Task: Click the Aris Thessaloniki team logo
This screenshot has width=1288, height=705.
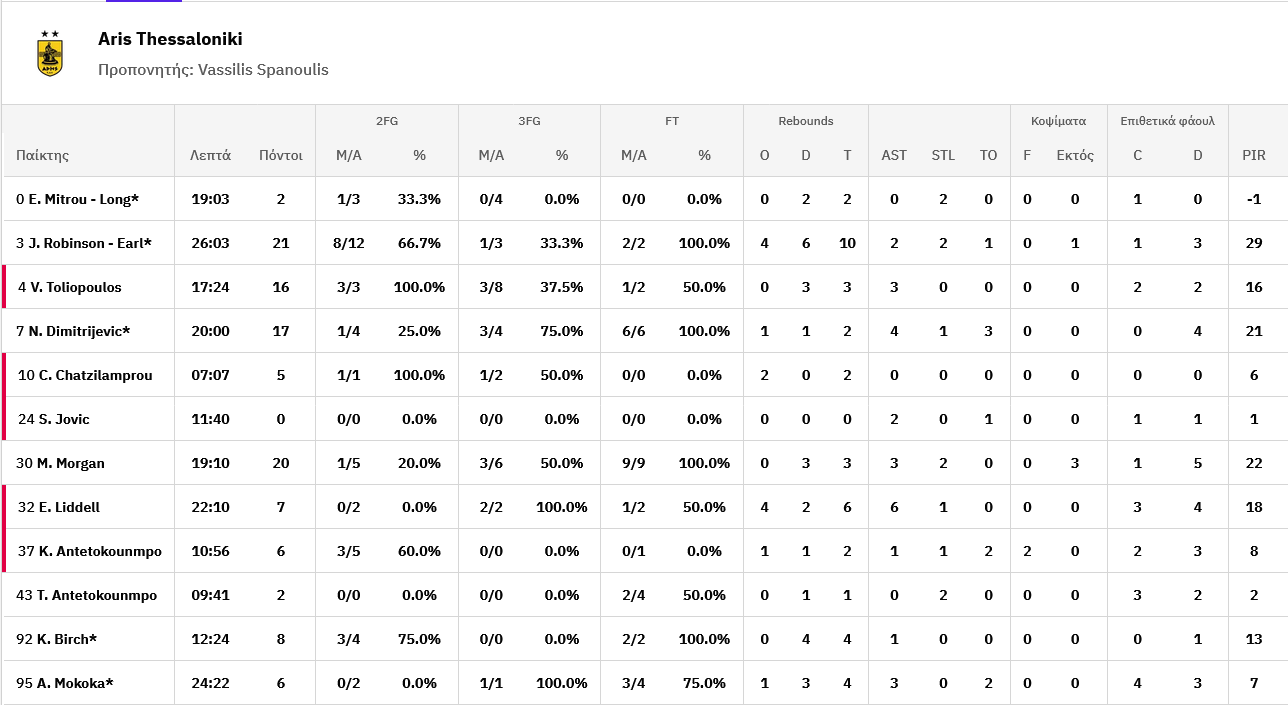Action: [50, 53]
